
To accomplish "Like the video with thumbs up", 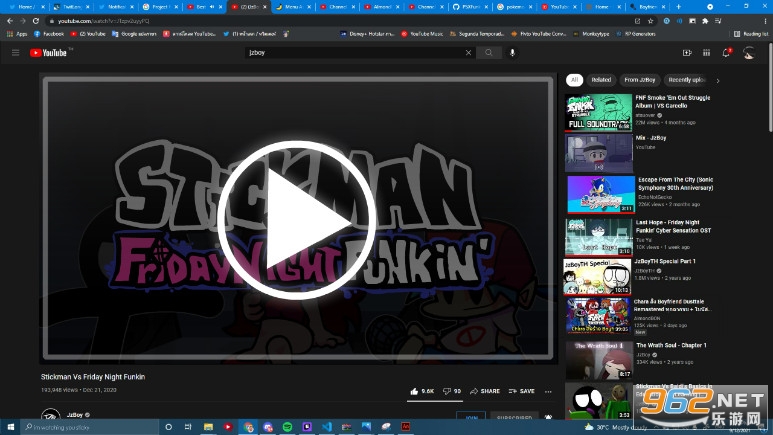I will pos(422,391).
